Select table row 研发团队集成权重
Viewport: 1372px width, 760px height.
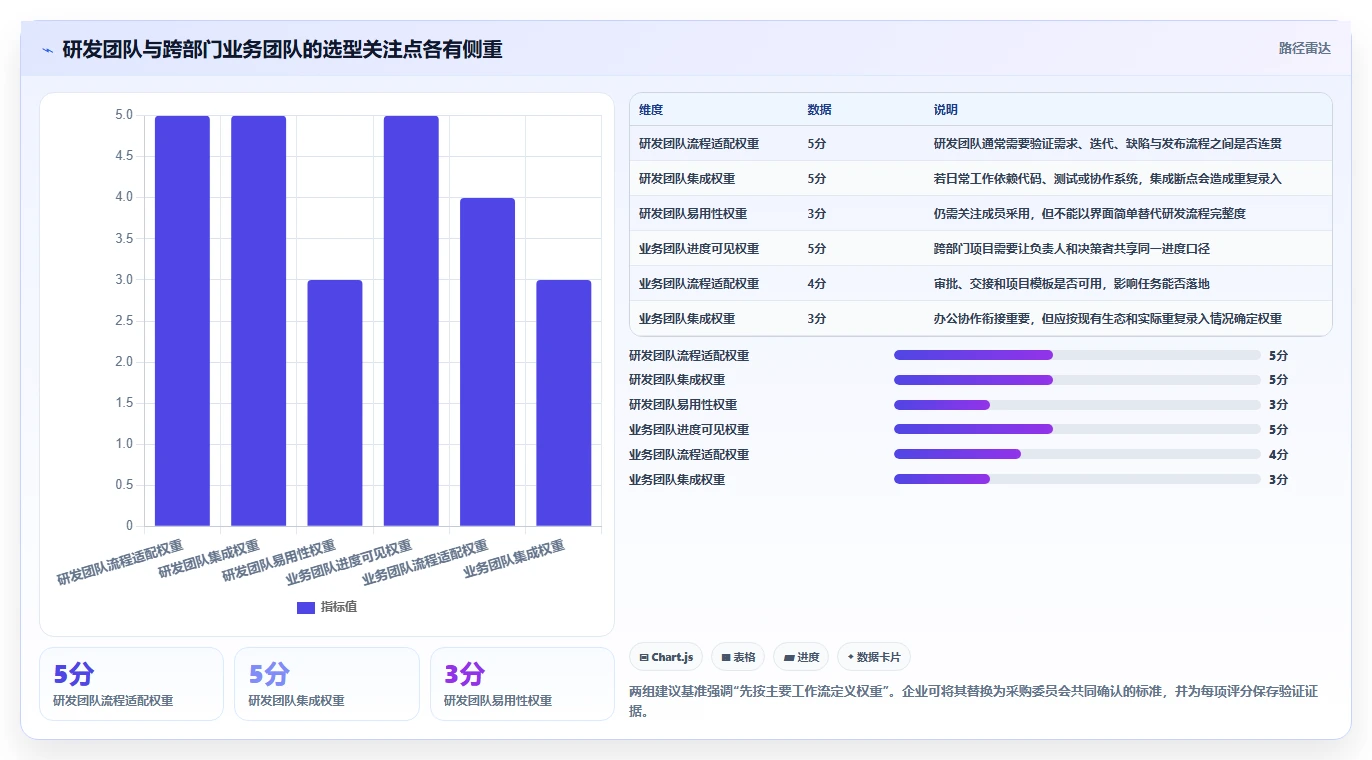981,179
